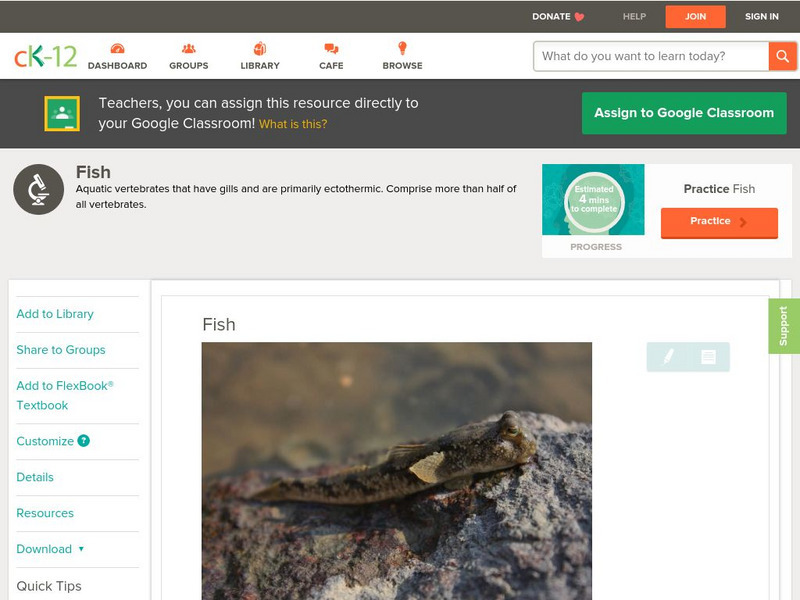
Task: Click the estimated time progress circle
Action: coord(595,200)
